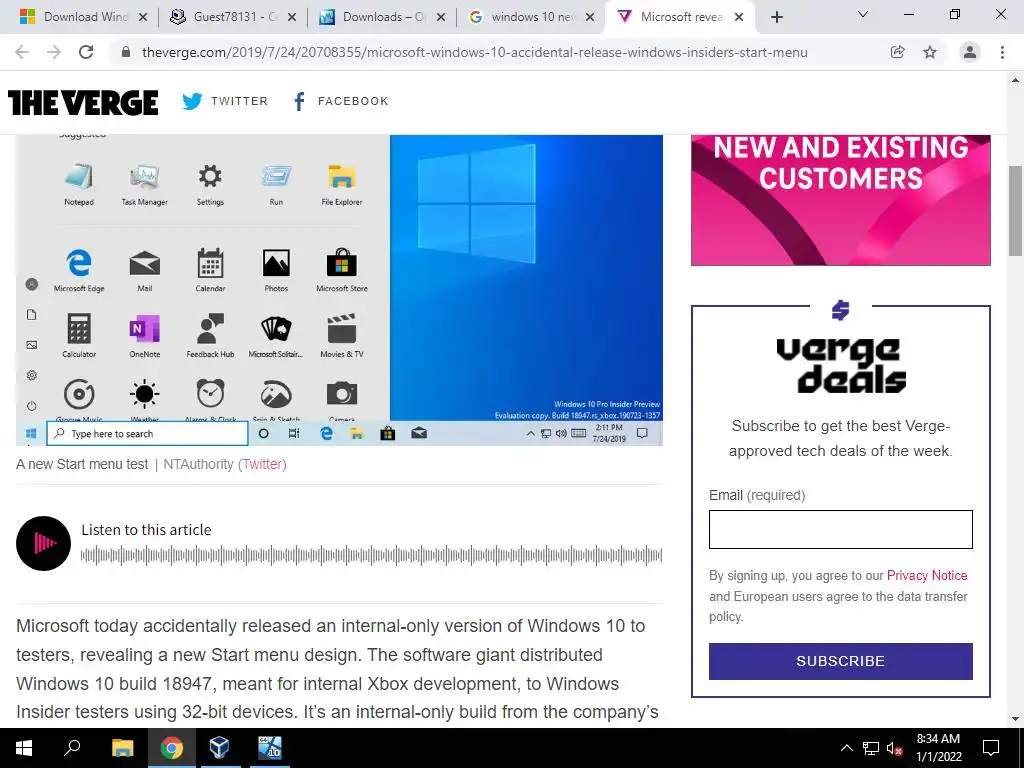Viewport: 1024px width, 768px height.
Task: Go to The Verge homepage logo
Action: click(83, 103)
